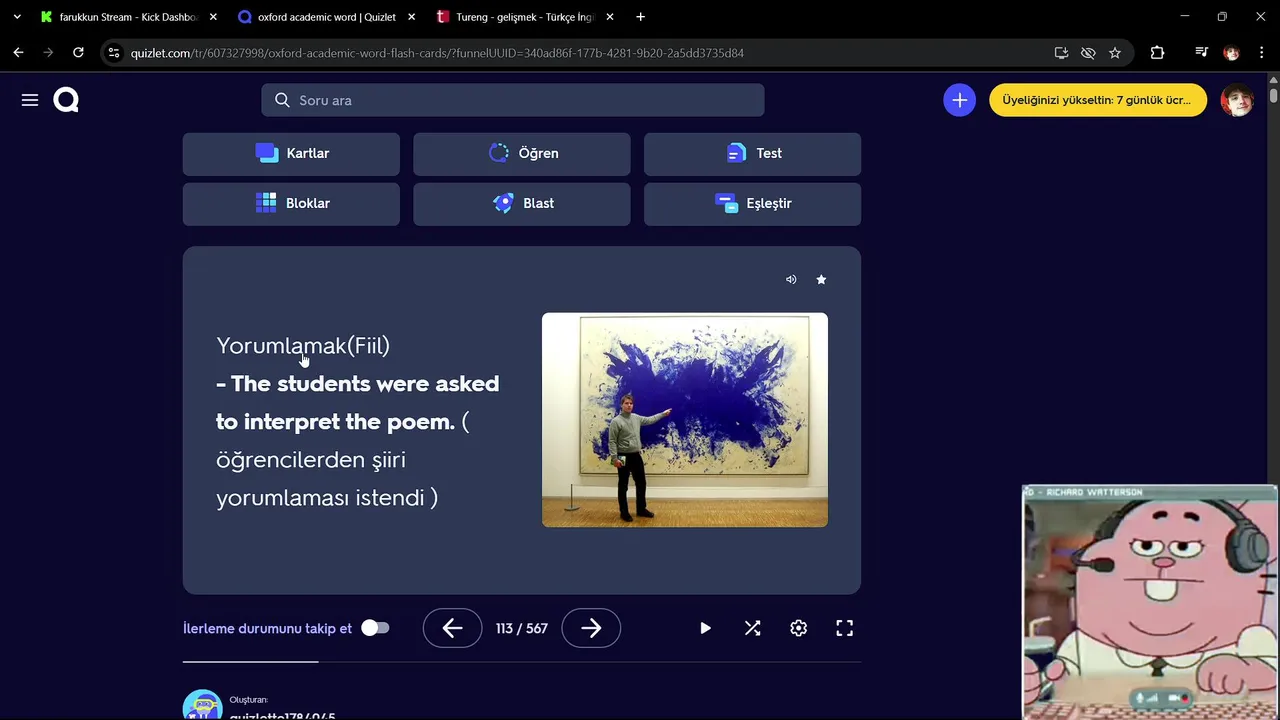
Task: Open the Öğren study mode
Action: pos(522,154)
